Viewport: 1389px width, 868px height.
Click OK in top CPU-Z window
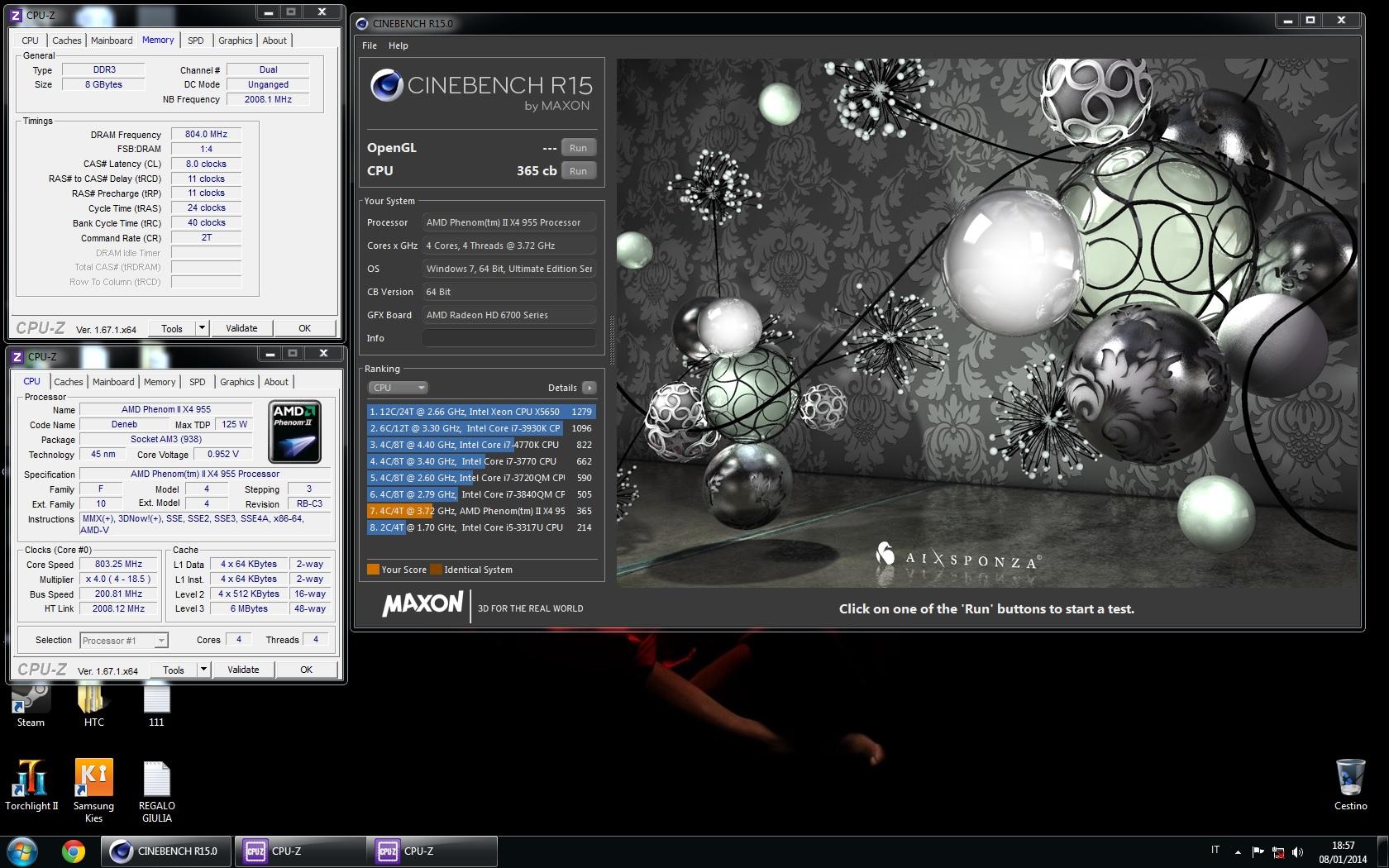click(304, 328)
